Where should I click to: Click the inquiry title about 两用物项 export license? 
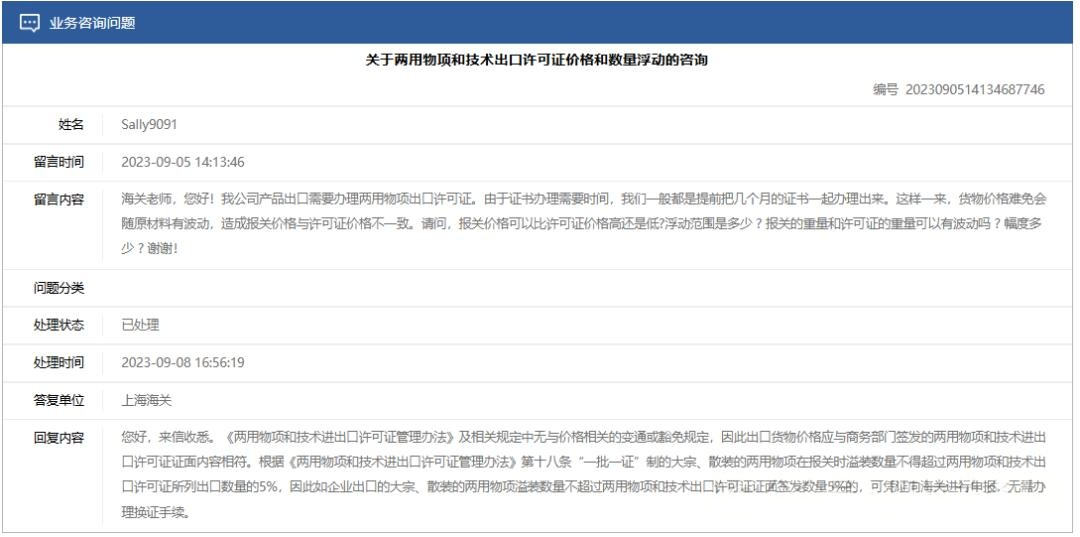tap(537, 60)
